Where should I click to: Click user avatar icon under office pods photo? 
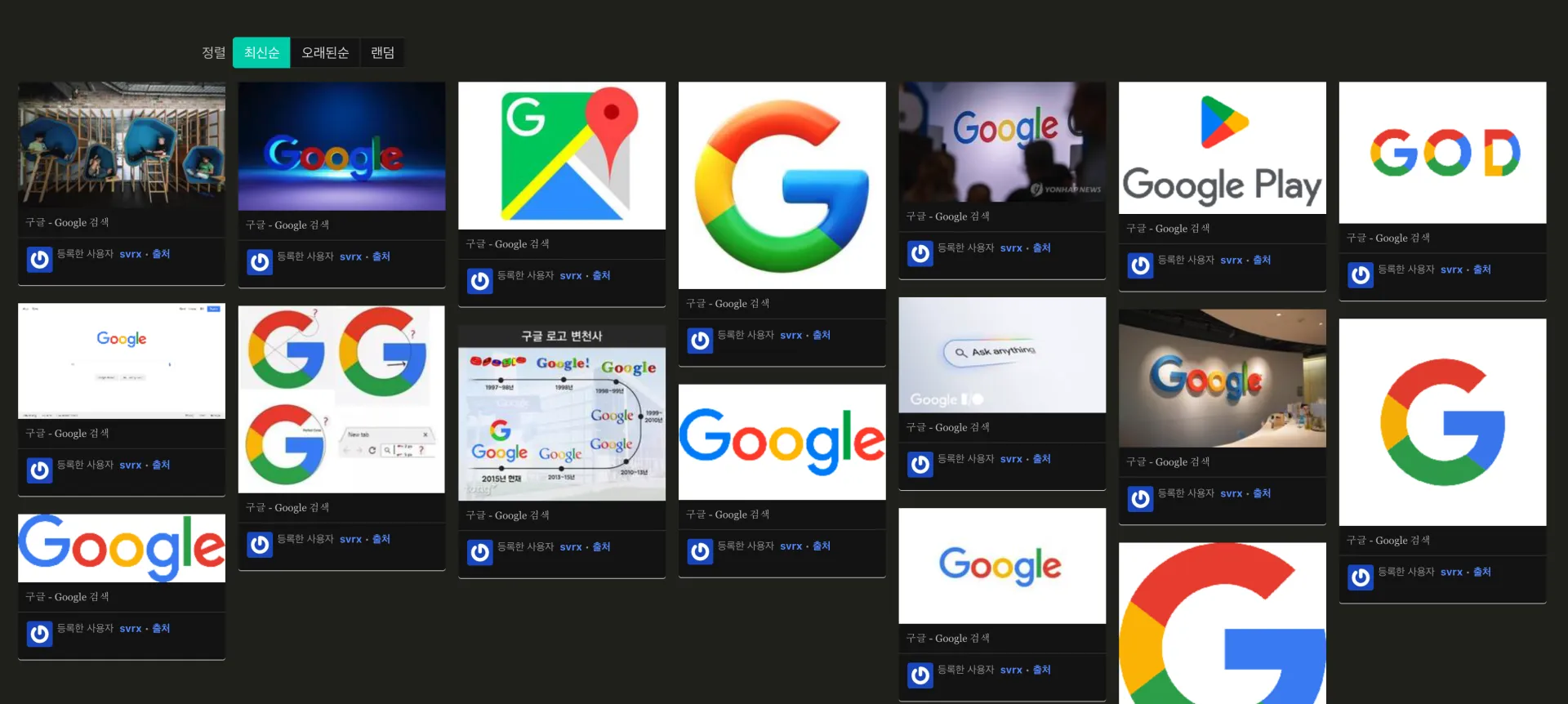(39, 260)
